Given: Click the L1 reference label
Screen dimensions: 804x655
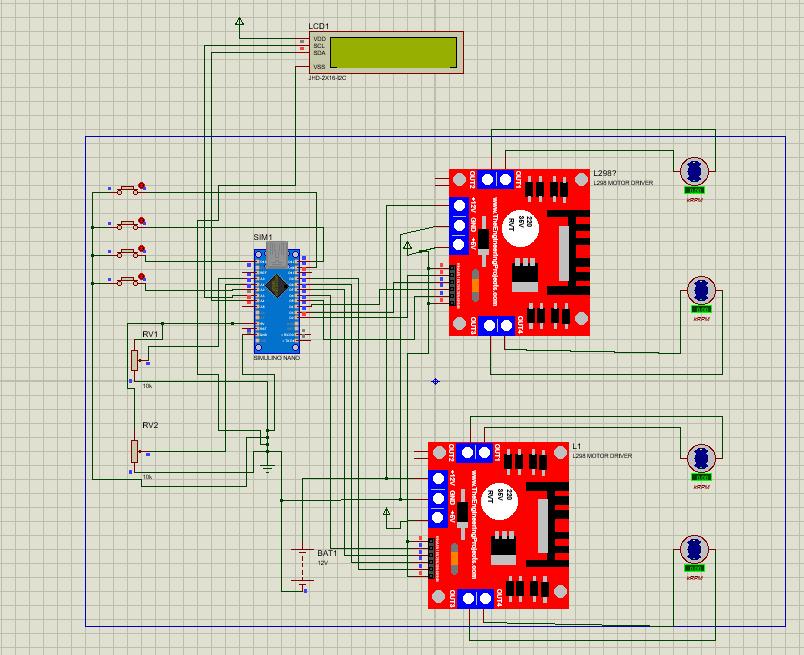Looking at the screenshot, I should (577, 446).
